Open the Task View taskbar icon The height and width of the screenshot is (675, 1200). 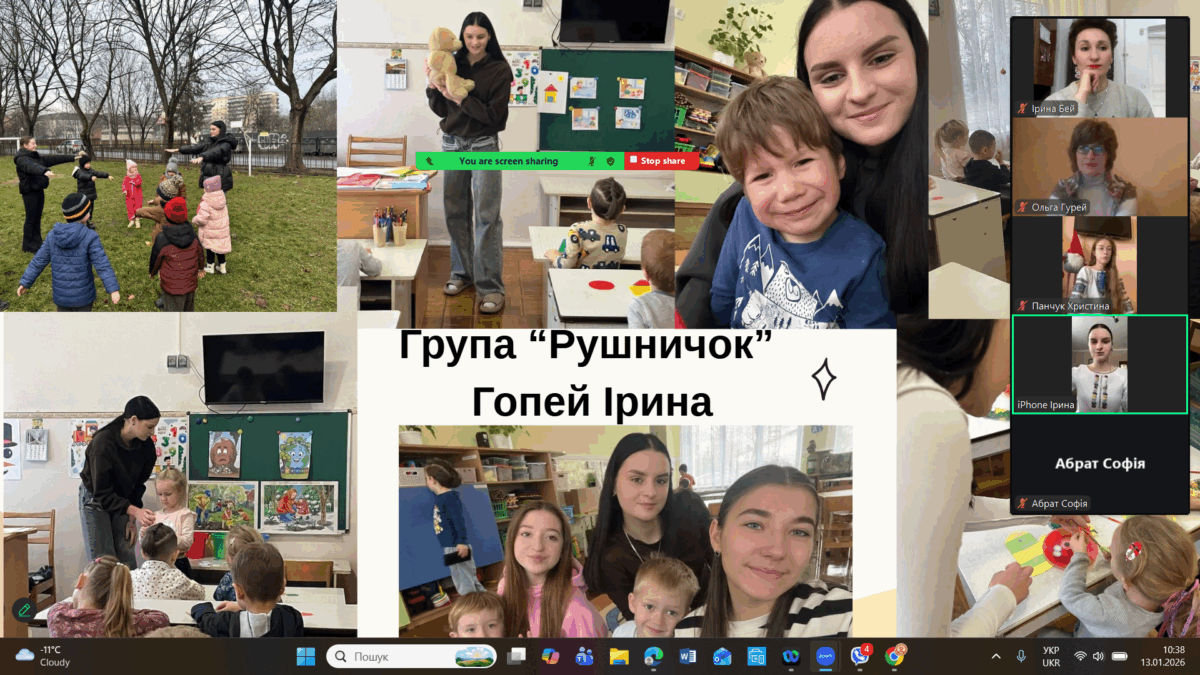click(516, 656)
